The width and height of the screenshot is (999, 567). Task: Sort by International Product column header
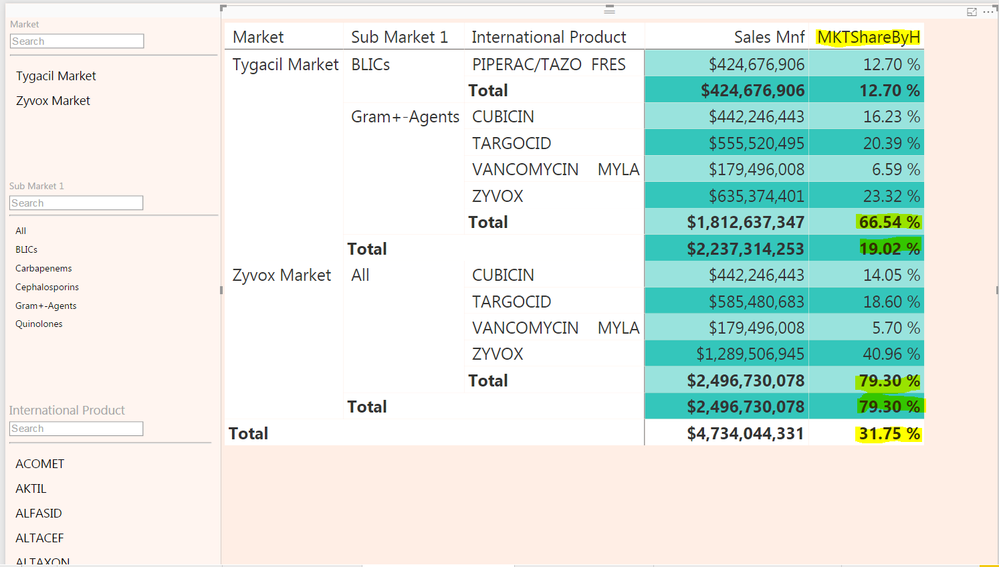pos(549,37)
